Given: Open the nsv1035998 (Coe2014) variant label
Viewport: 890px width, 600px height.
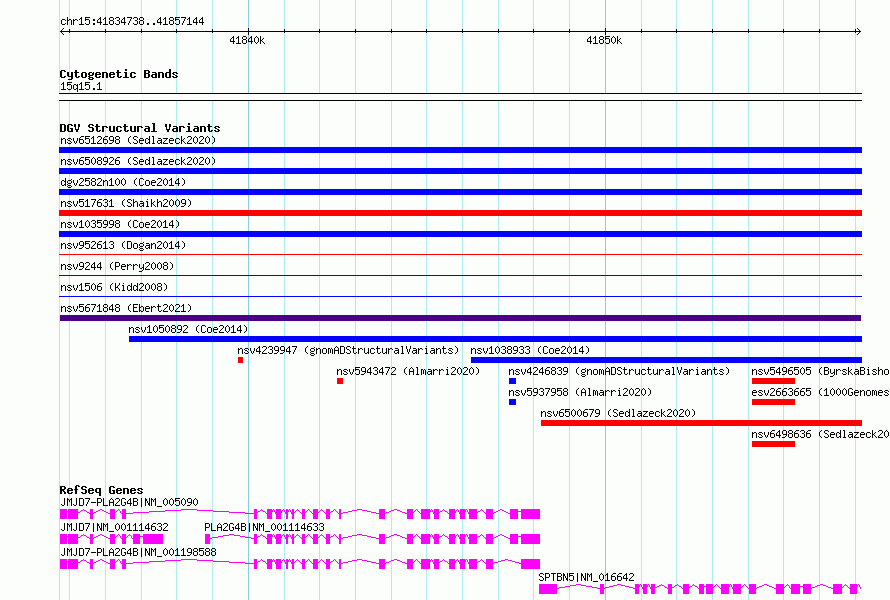Looking at the screenshot, I should tap(120, 224).
